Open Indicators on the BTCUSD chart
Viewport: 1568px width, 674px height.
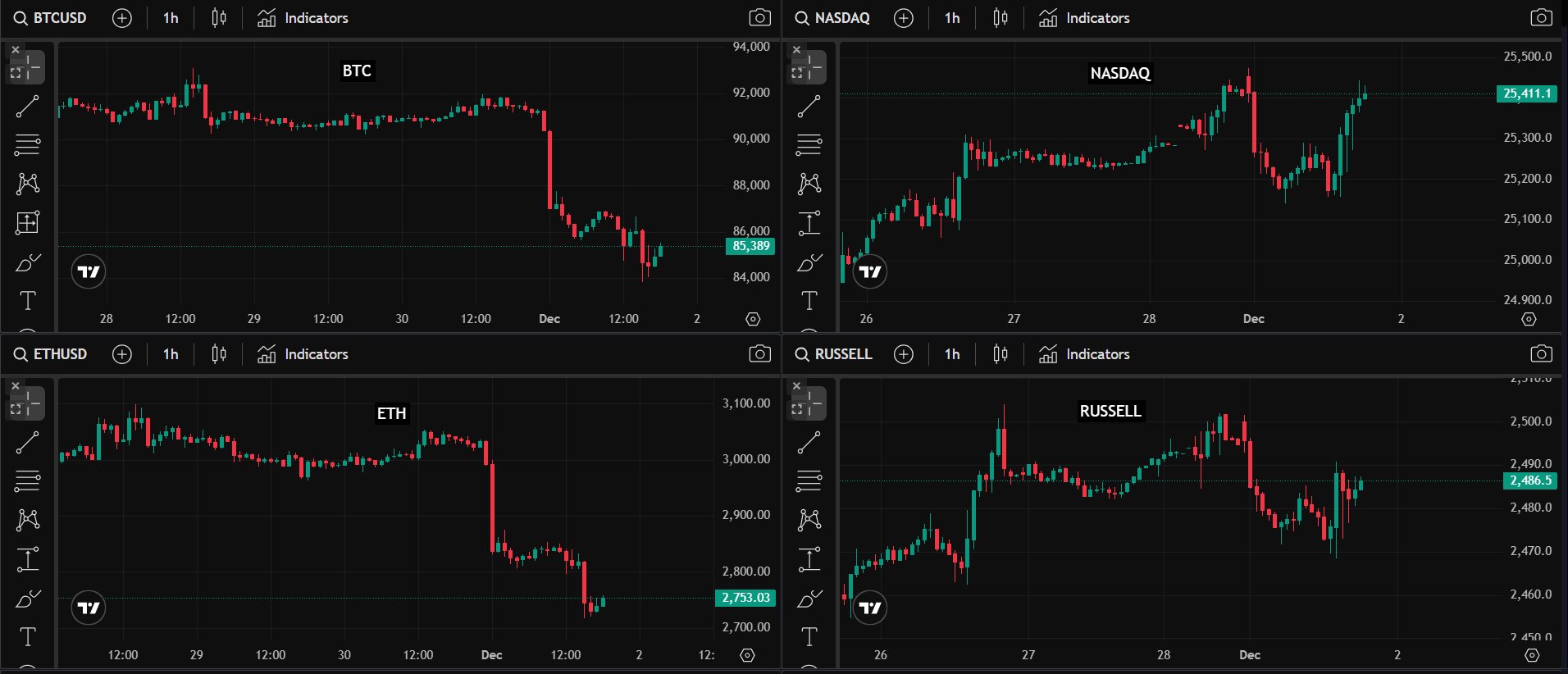click(303, 17)
